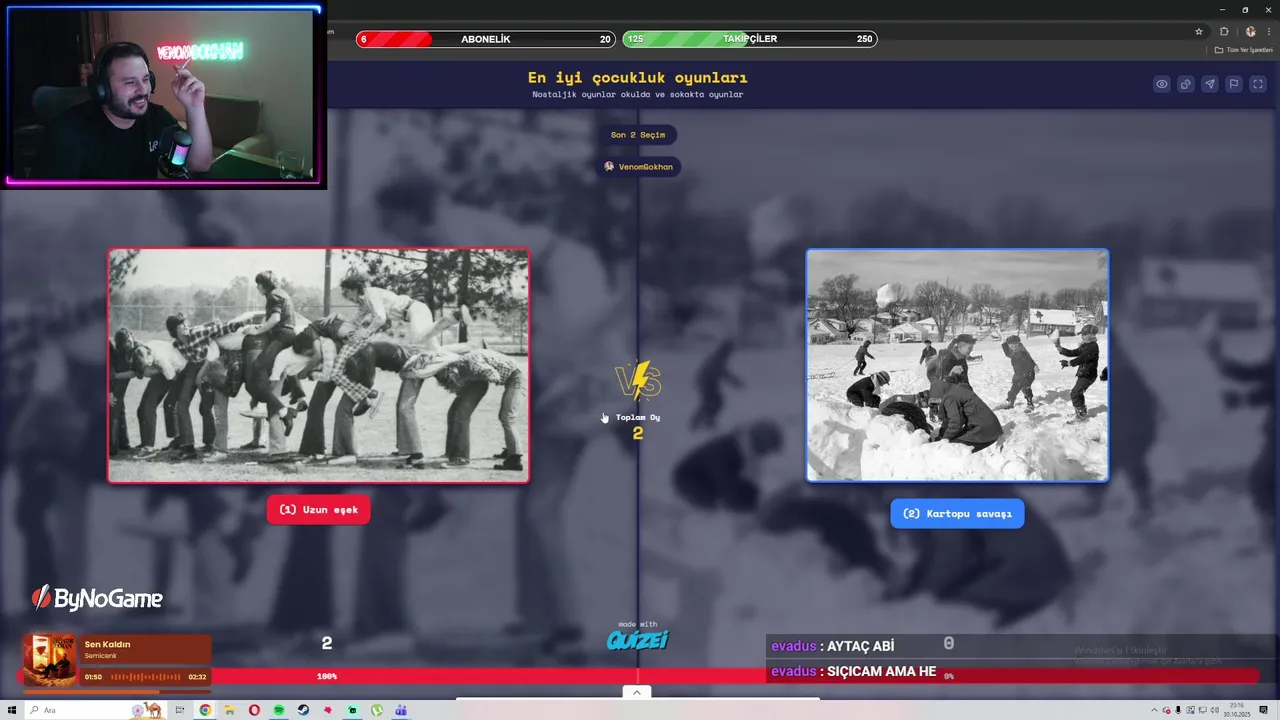This screenshot has width=1280, height=720.
Task: Open Spotify from the taskbar
Action: [279, 710]
